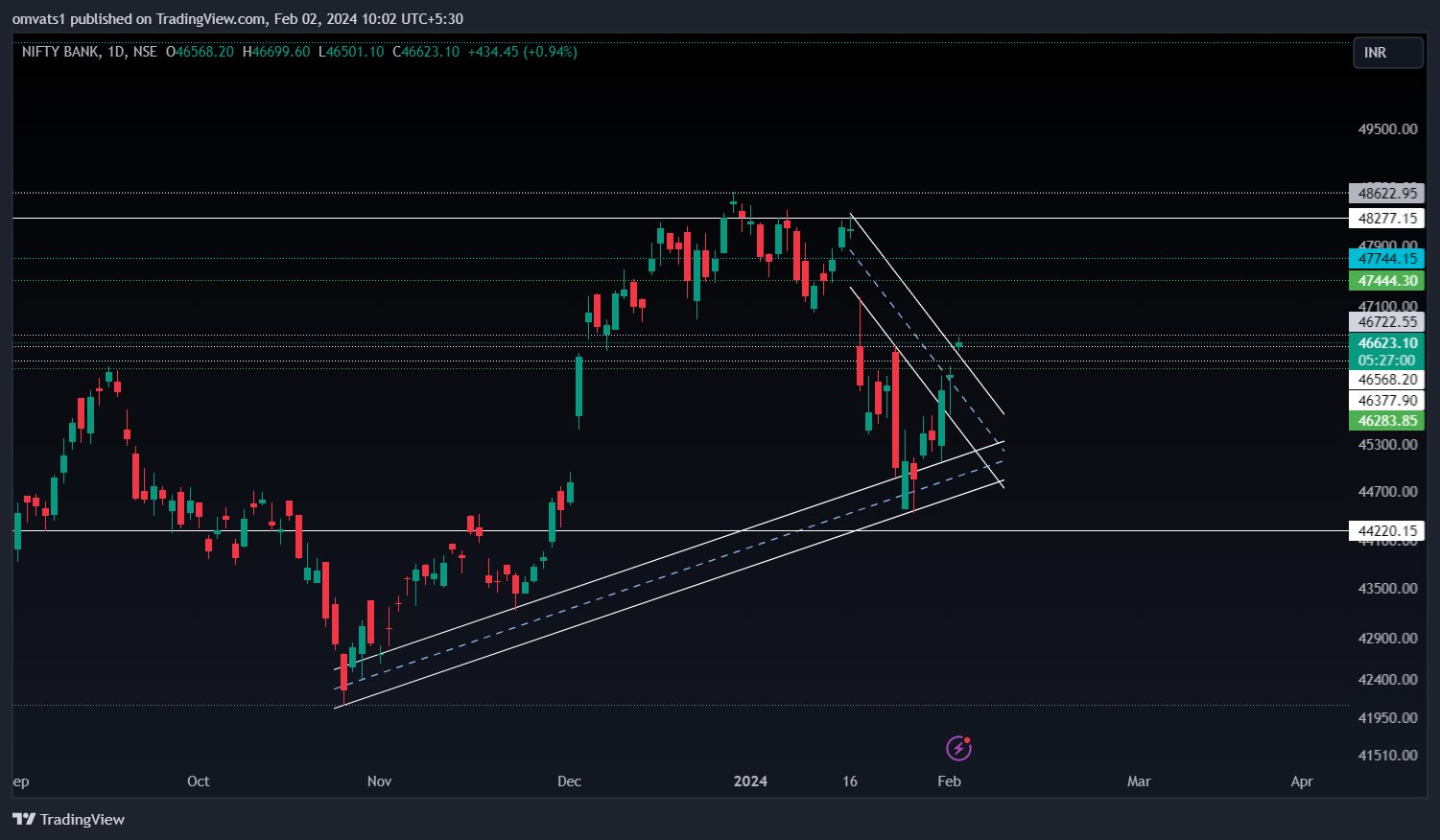1440x840 pixels.
Task: Click the close value C46623.10 in legend
Action: tap(426, 52)
